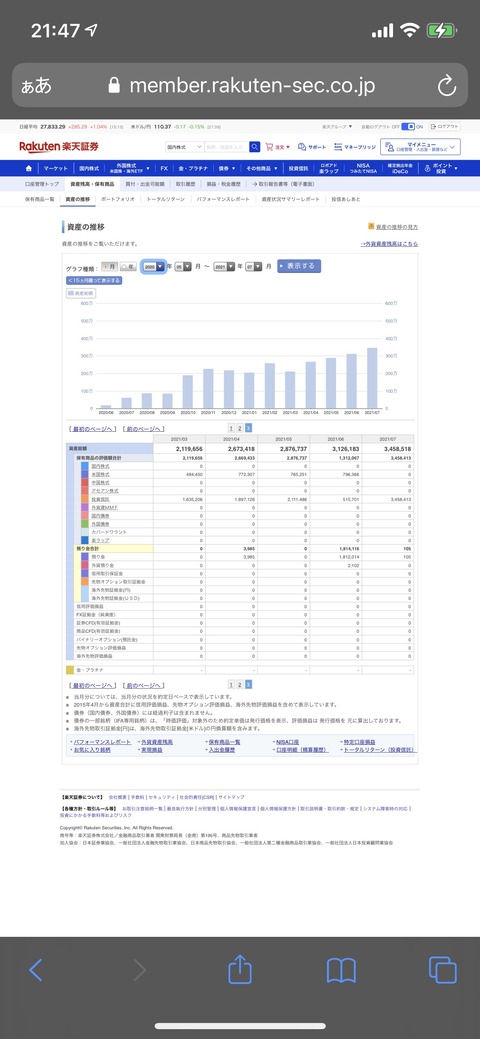Open Safari share sheet icon

240,970
